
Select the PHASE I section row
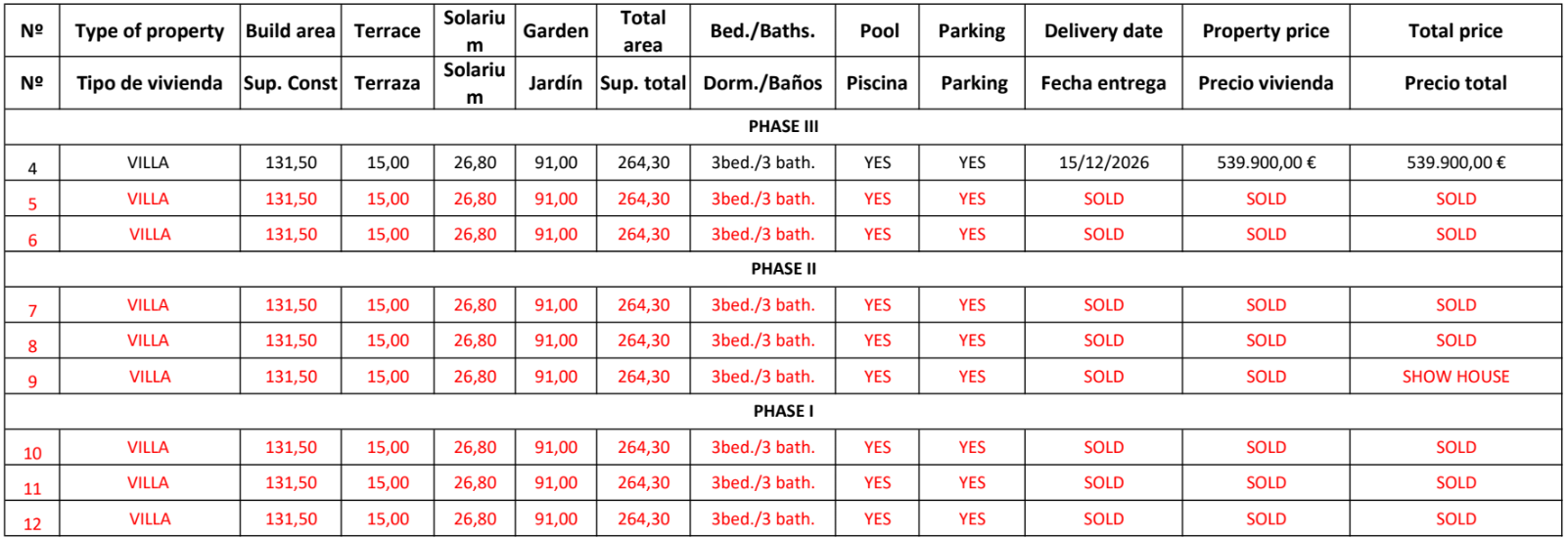(783, 411)
